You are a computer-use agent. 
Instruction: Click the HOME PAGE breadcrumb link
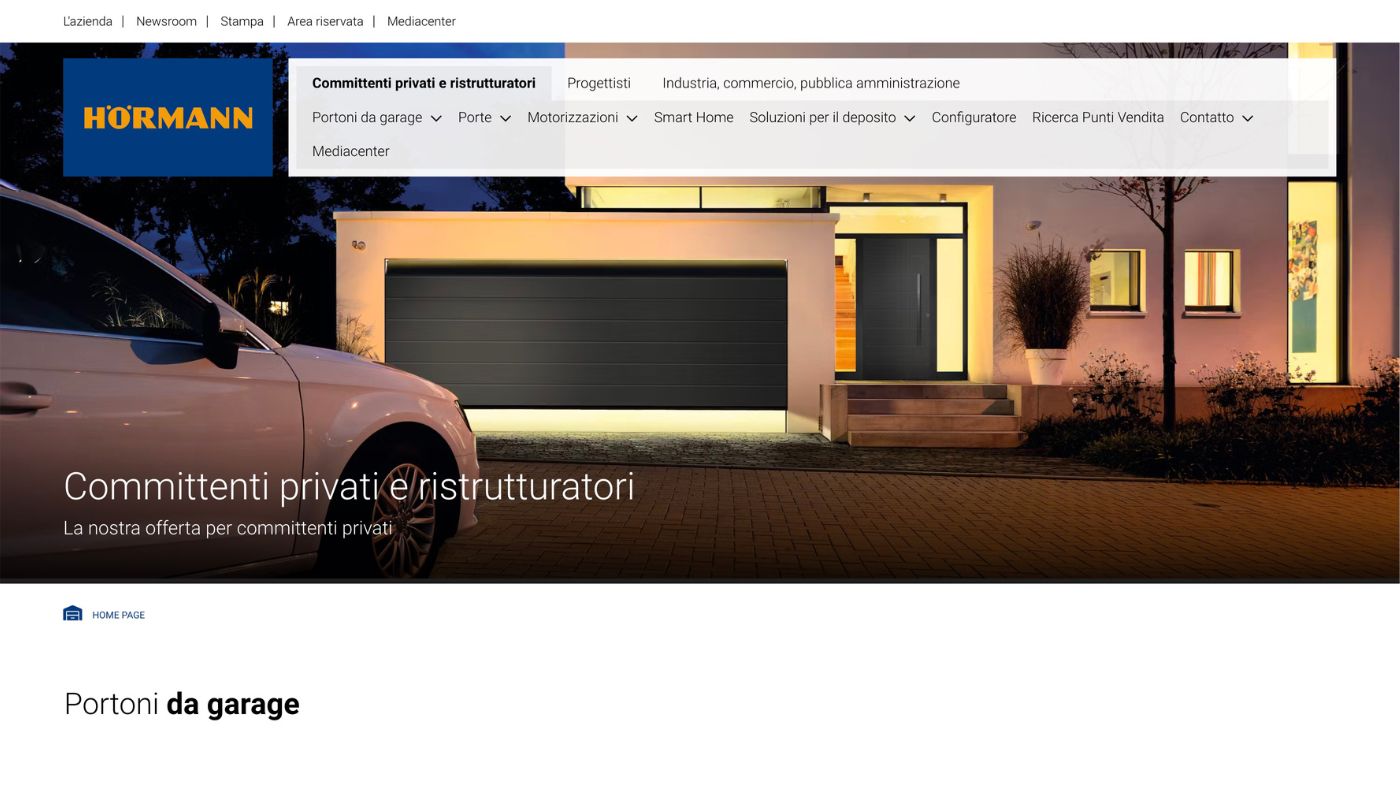[x=118, y=615]
